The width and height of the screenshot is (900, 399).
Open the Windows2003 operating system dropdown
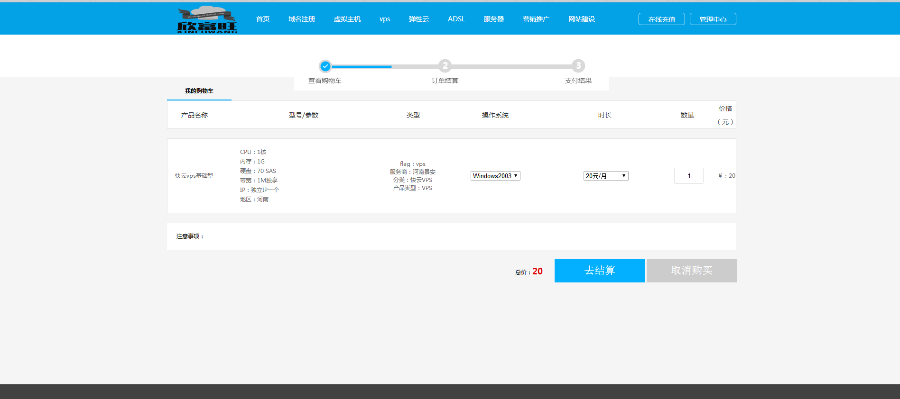pyautogui.click(x=495, y=176)
